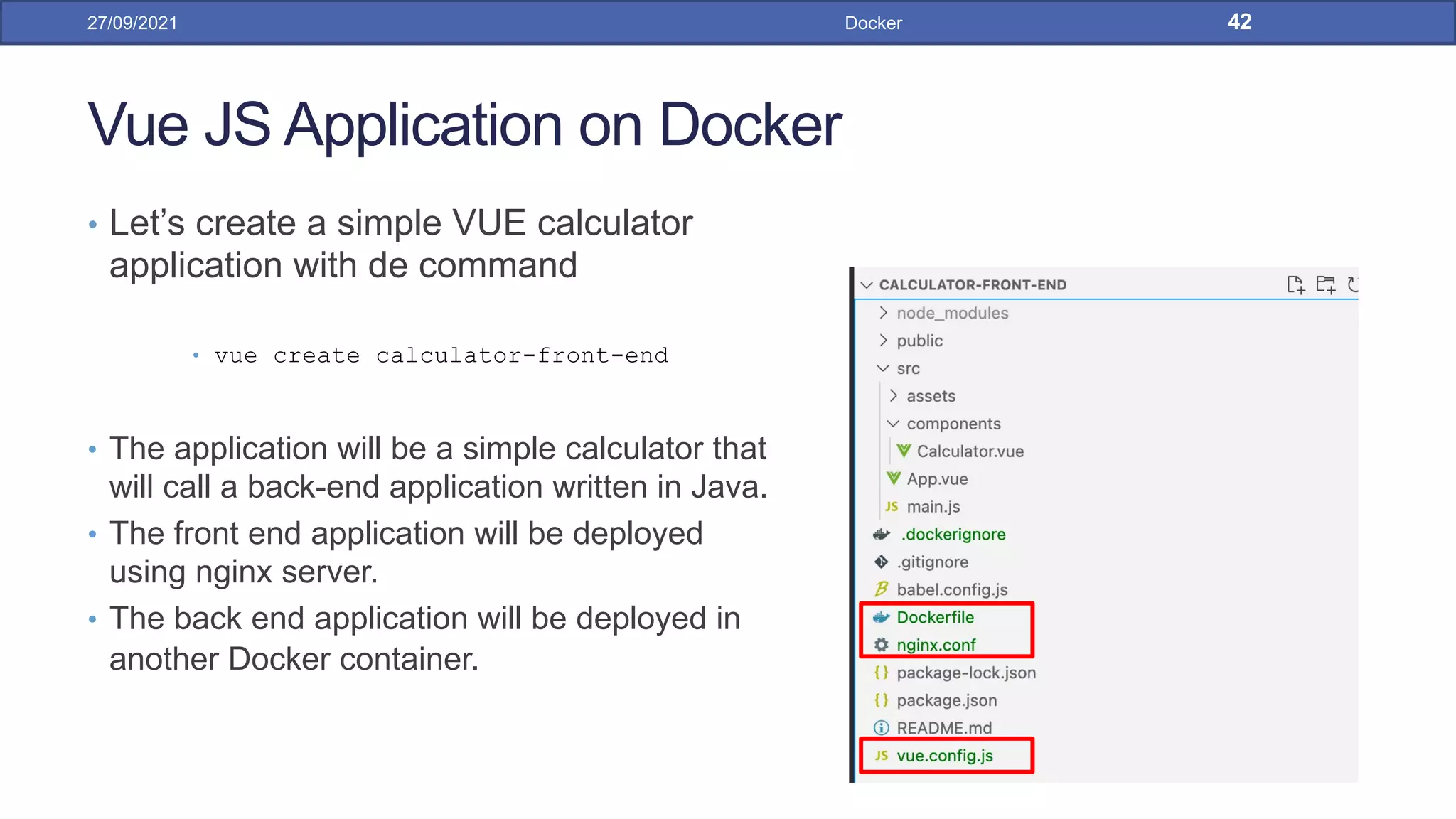Click the Refresh Explorer icon
1456x819 pixels.
tap(1353, 285)
